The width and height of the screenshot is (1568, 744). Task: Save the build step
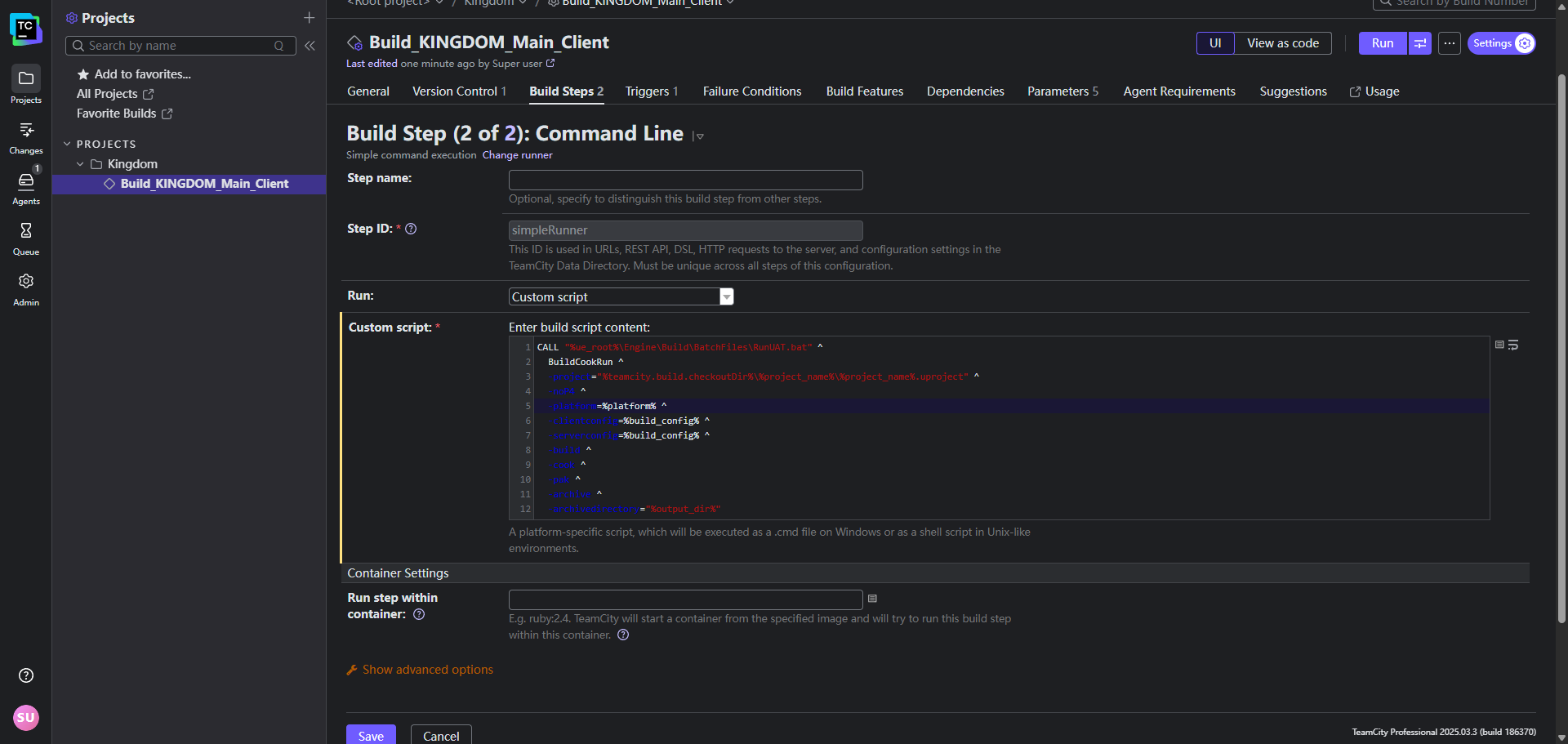coord(371,735)
